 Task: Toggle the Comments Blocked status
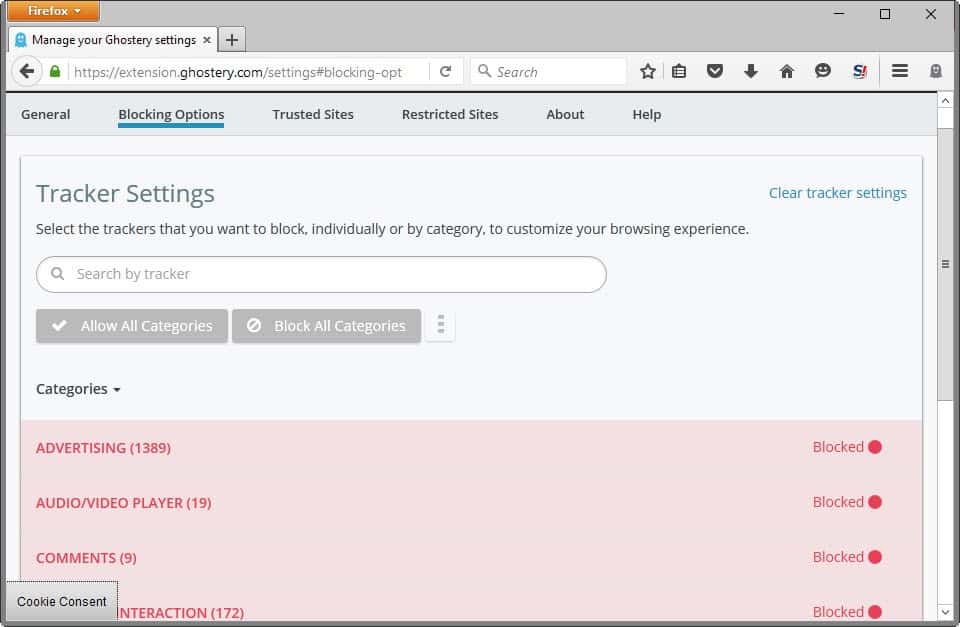coord(847,557)
